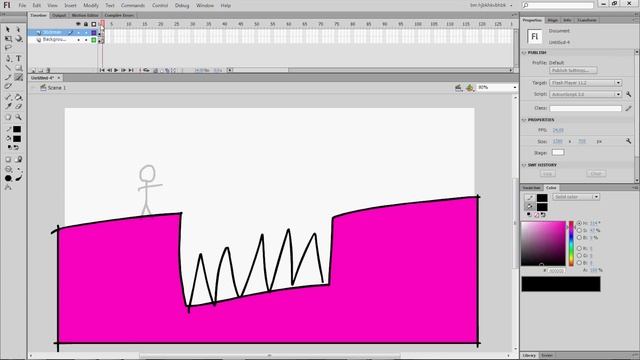Click the Untitled-4 document tab
Viewport: 640px width, 360px height.
coord(42,78)
